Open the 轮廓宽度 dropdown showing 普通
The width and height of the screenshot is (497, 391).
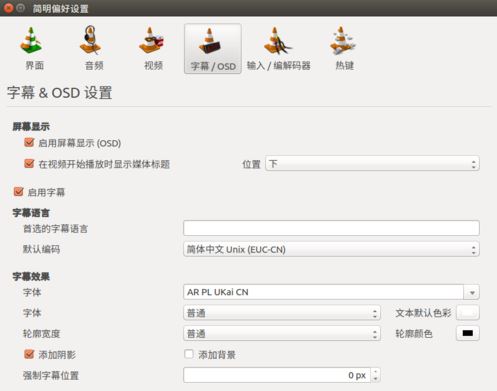pyautogui.click(x=282, y=333)
